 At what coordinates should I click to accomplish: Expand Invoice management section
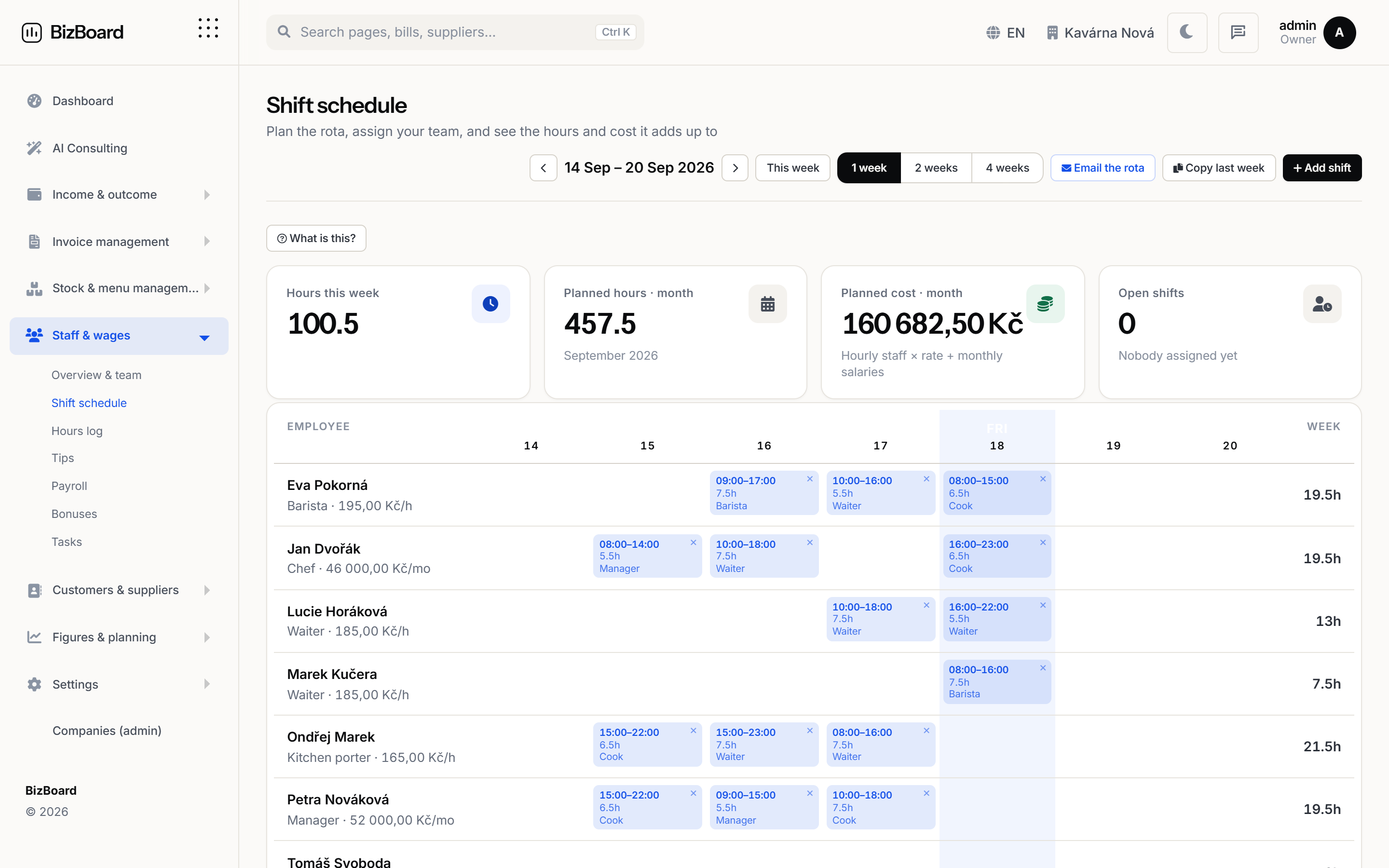[x=119, y=242]
